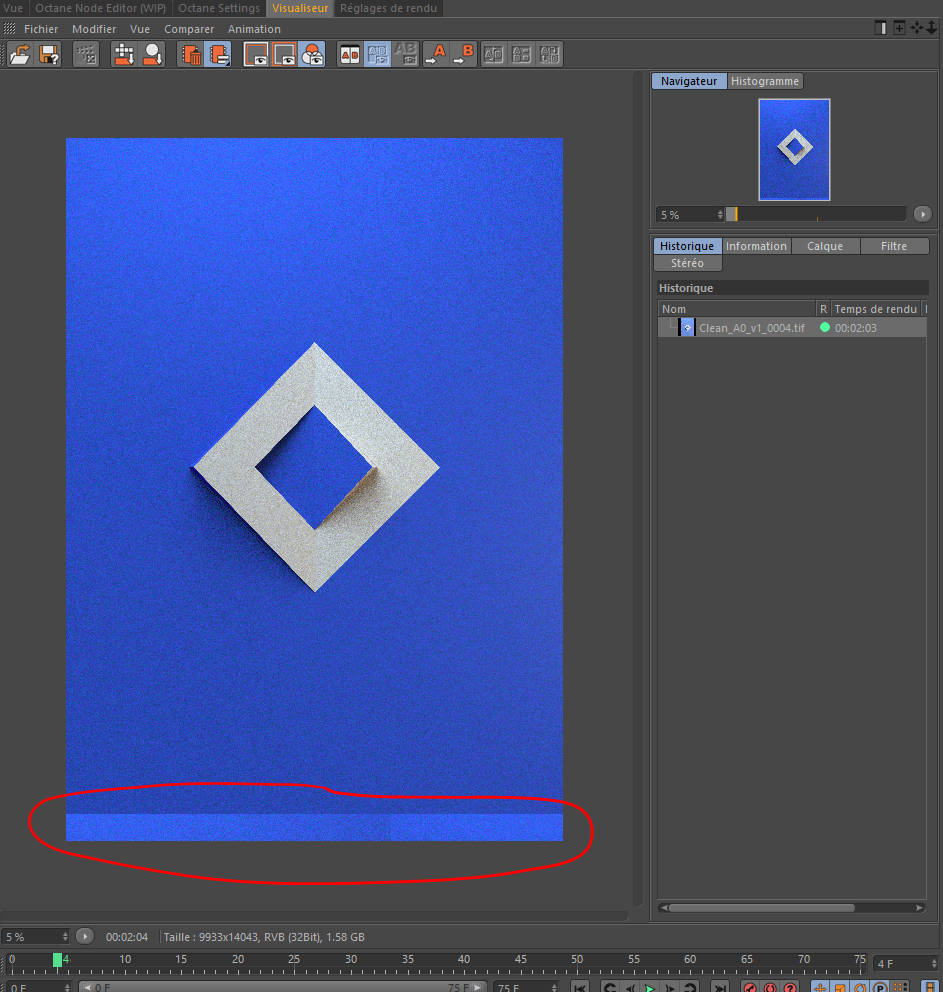The height and width of the screenshot is (992, 943).
Task: Click the history scrollbar left arrow
Action: (x=663, y=908)
